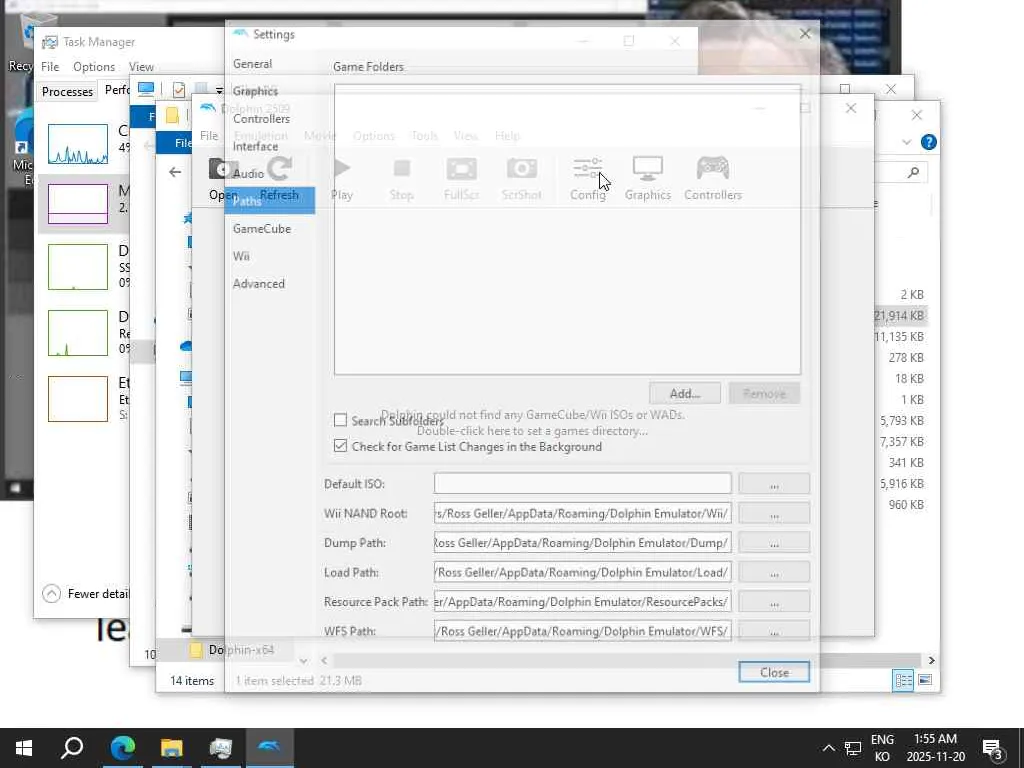Go back using File Explorer's back arrow
Viewport: 1024px width, 768px height.
coord(175,172)
